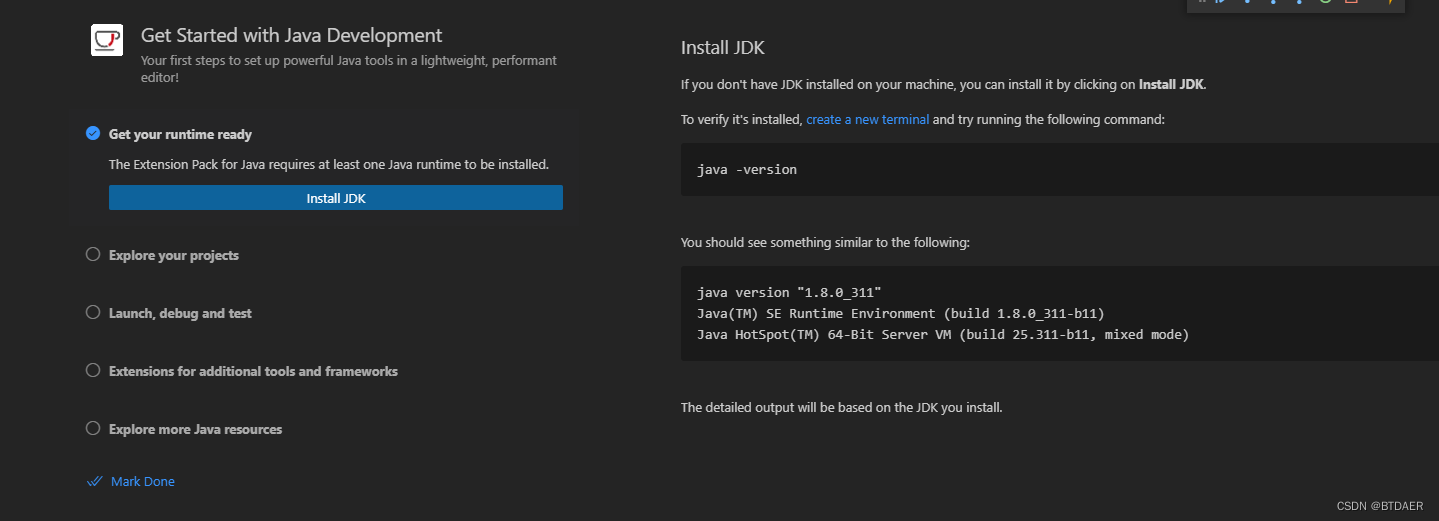This screenshot has width=1439, height=521.
Task: Click the debug Step Out icon
Action: [x=1299, y=3]
